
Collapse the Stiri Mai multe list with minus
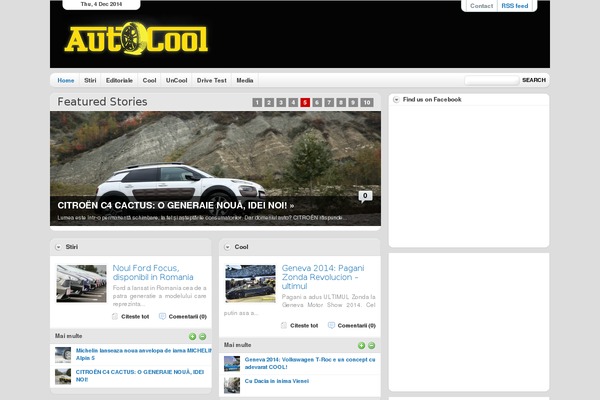point(202,336)
